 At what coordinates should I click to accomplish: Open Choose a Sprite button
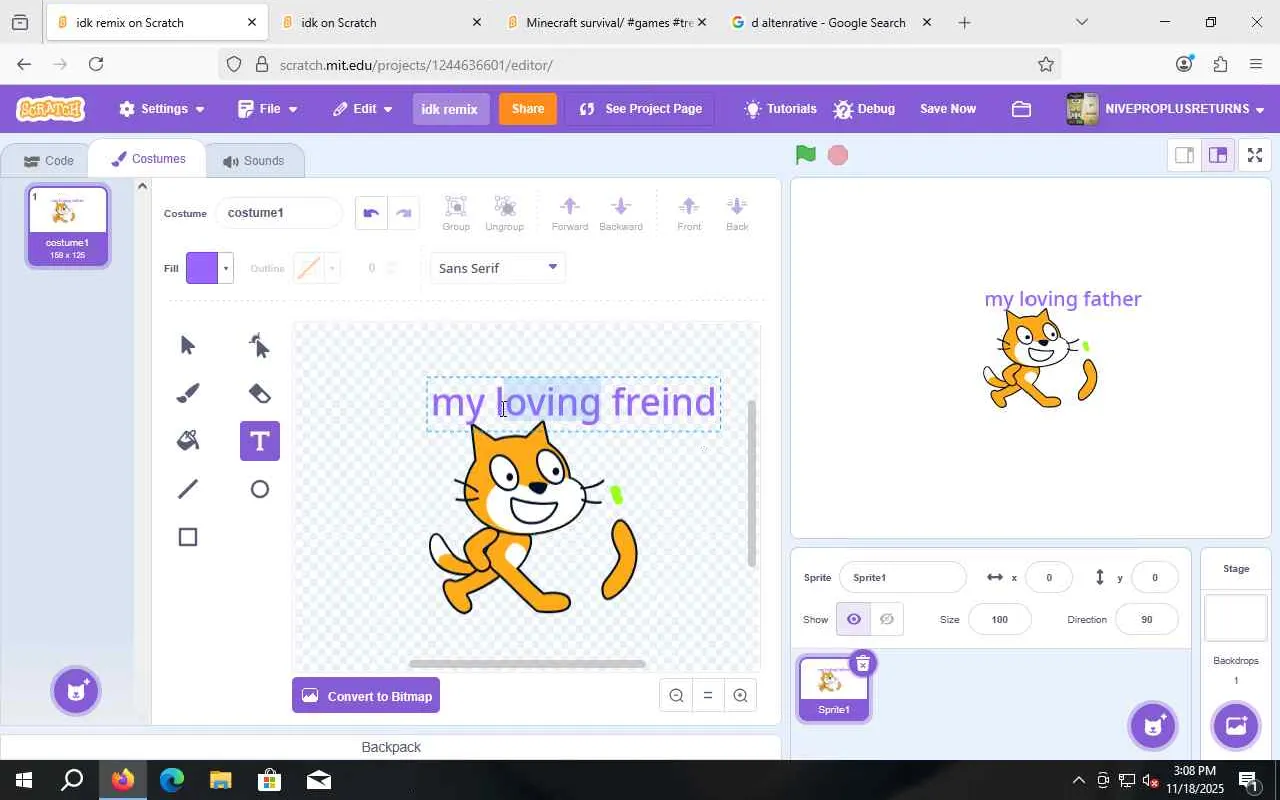click(x=1152, y=725)
